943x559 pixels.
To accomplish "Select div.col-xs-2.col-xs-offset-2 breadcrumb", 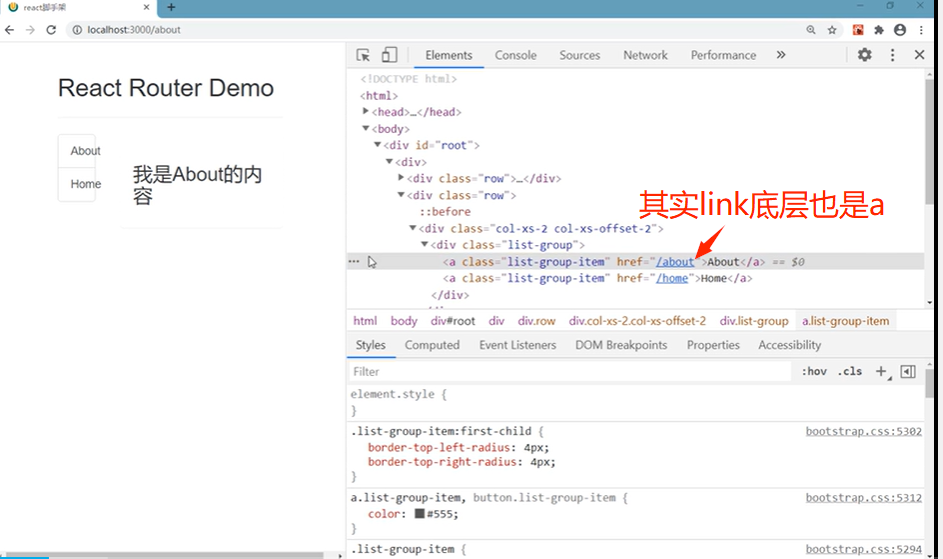I will 637,321.
